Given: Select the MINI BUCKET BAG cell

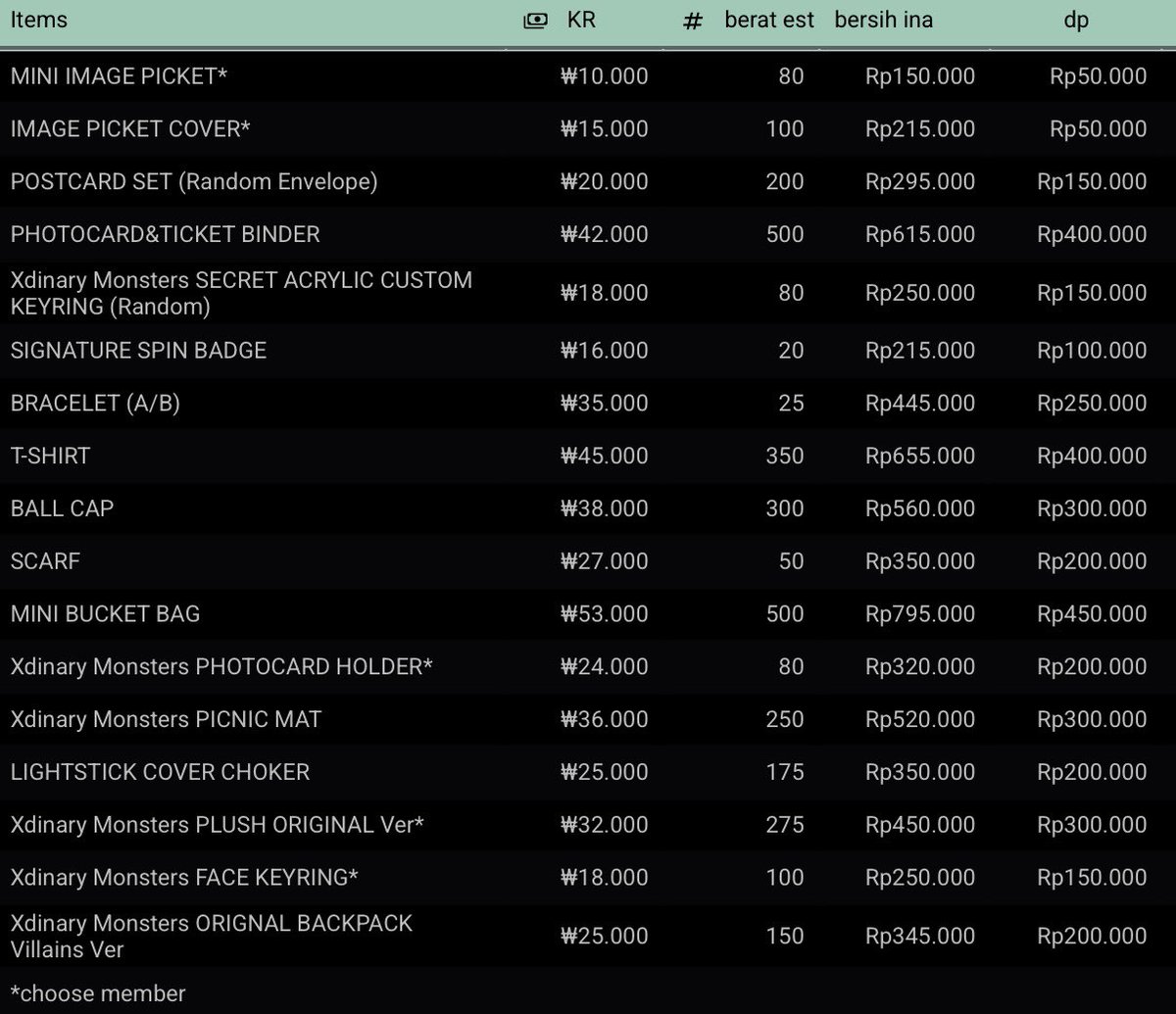Looking at the screenshot, I should point(105,615).
